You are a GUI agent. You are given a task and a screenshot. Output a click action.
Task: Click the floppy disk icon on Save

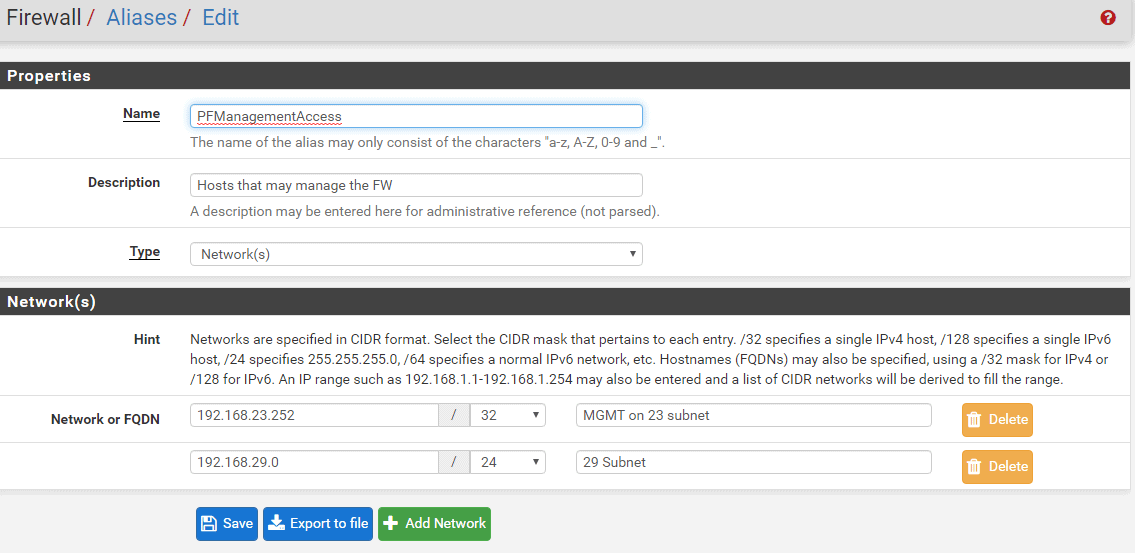[208, 523]
